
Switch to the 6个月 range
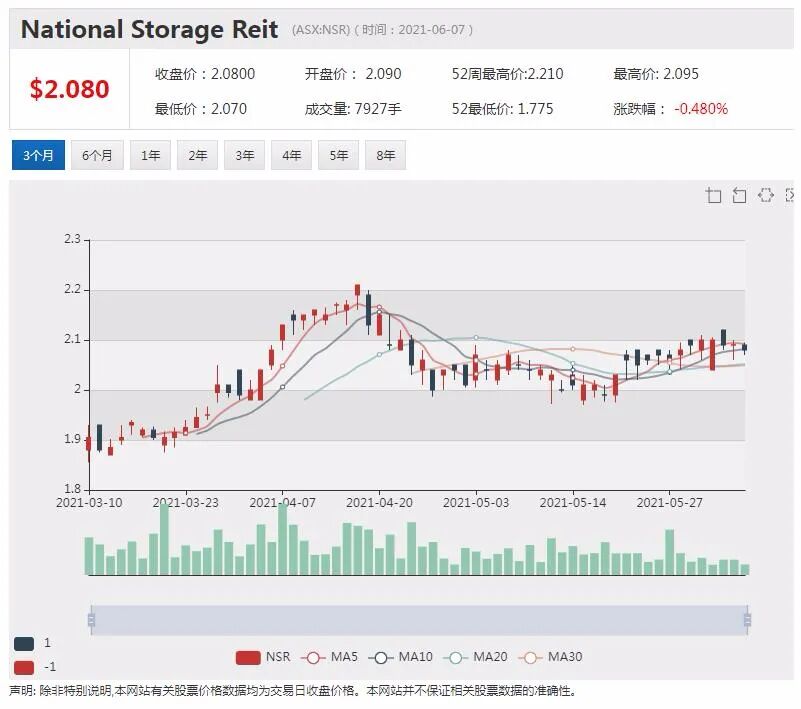pyautogui.click(x=97, y=155)
